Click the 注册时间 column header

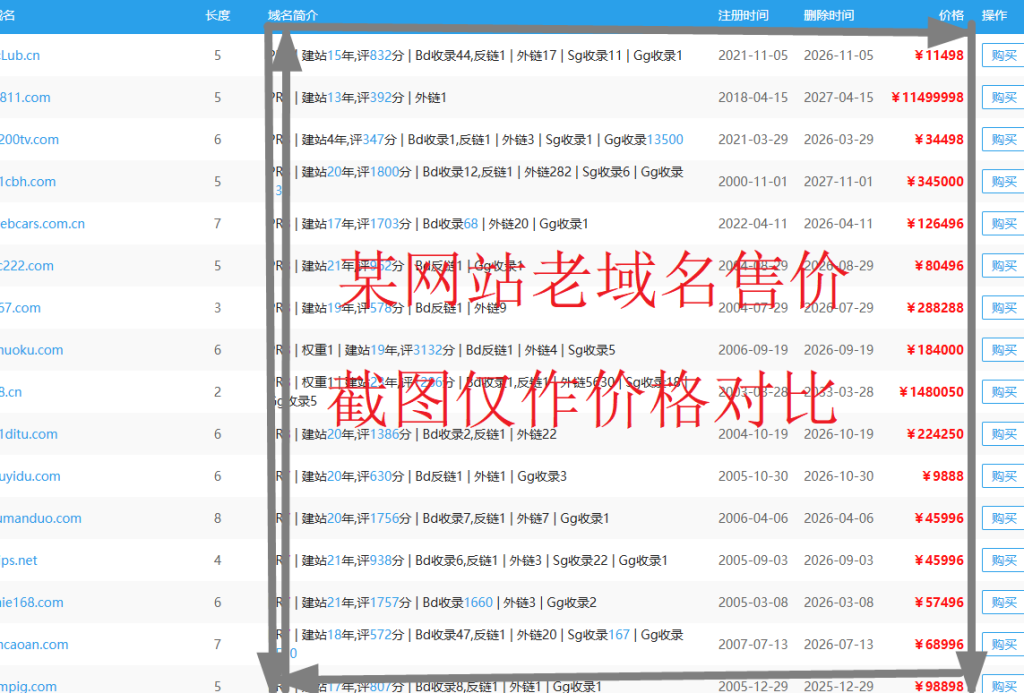[x=743, y=16]
